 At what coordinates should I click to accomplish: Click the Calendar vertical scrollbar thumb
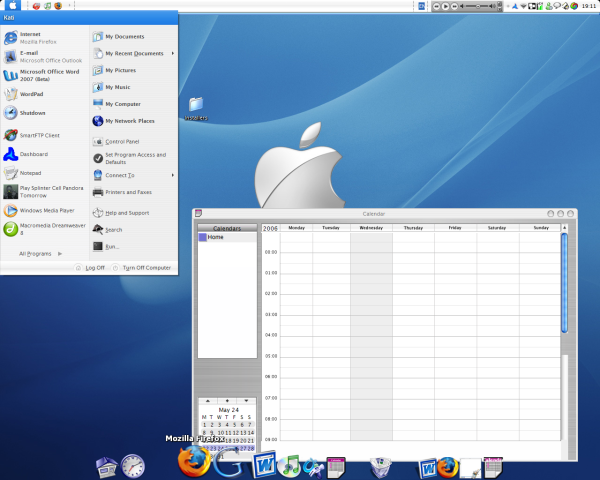click(x=564, y=283)
